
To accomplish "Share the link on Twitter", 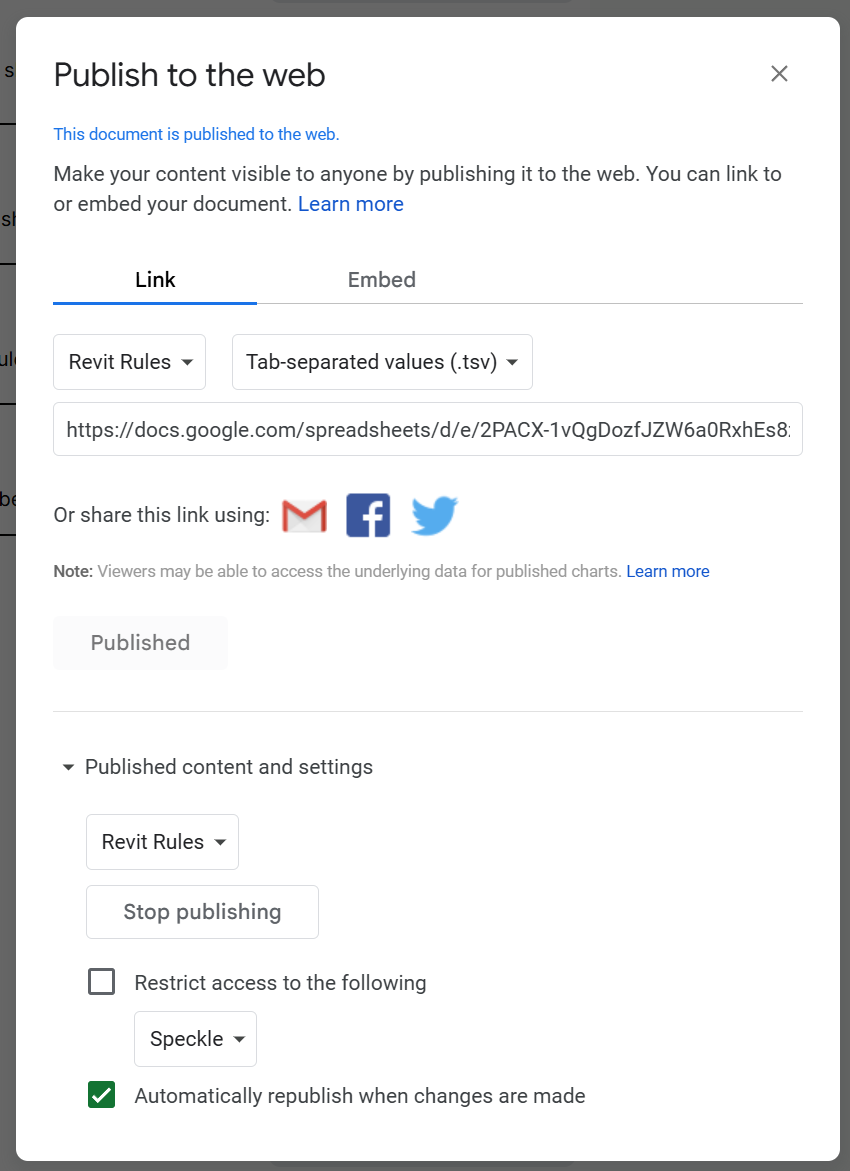I will 434,515.
